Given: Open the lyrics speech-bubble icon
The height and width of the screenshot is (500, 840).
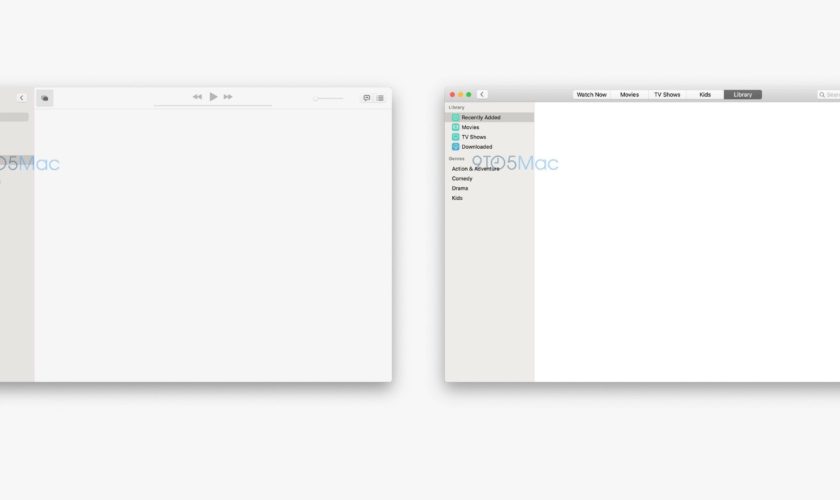Looking at the screenshot, I should click(x=366, y=98).
